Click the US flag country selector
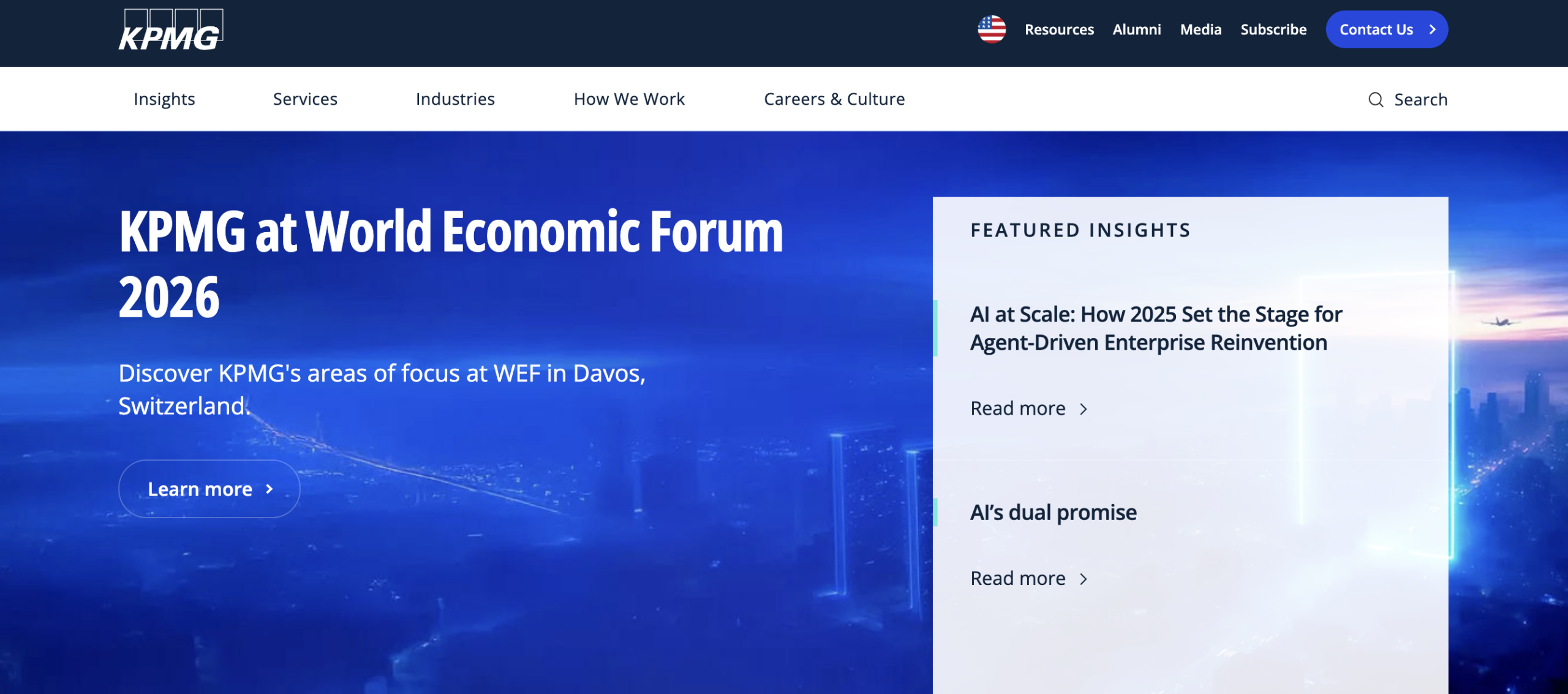Viewport: 1568px width, 694px height. click(991, 29)
